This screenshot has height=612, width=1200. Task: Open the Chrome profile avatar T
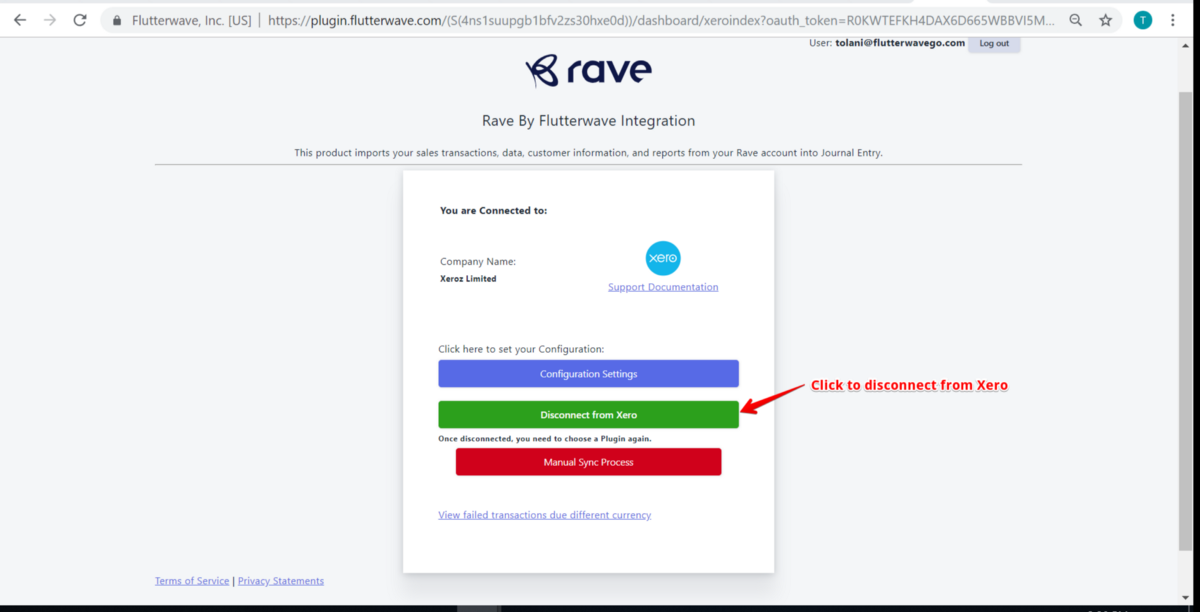1142,20
